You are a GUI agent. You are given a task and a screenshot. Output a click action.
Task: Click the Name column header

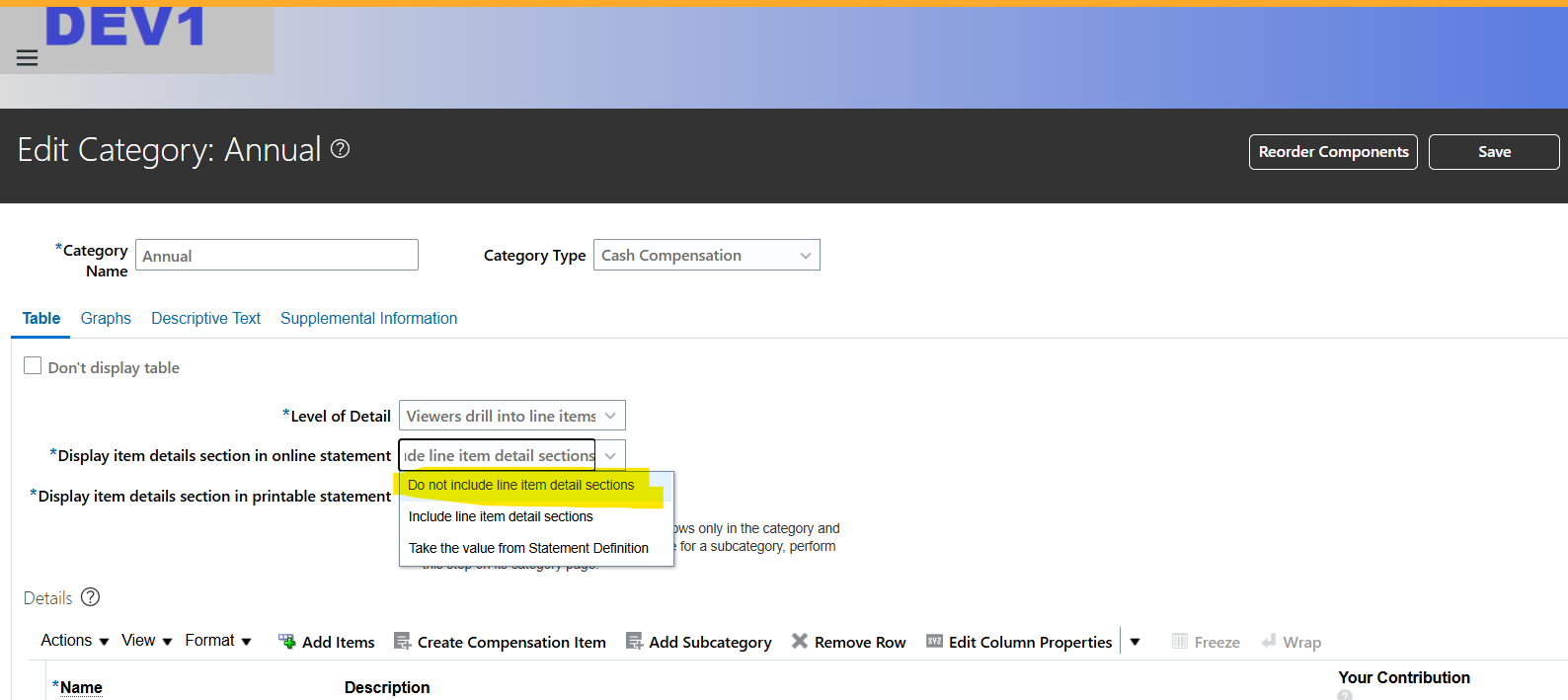(81, 687)
